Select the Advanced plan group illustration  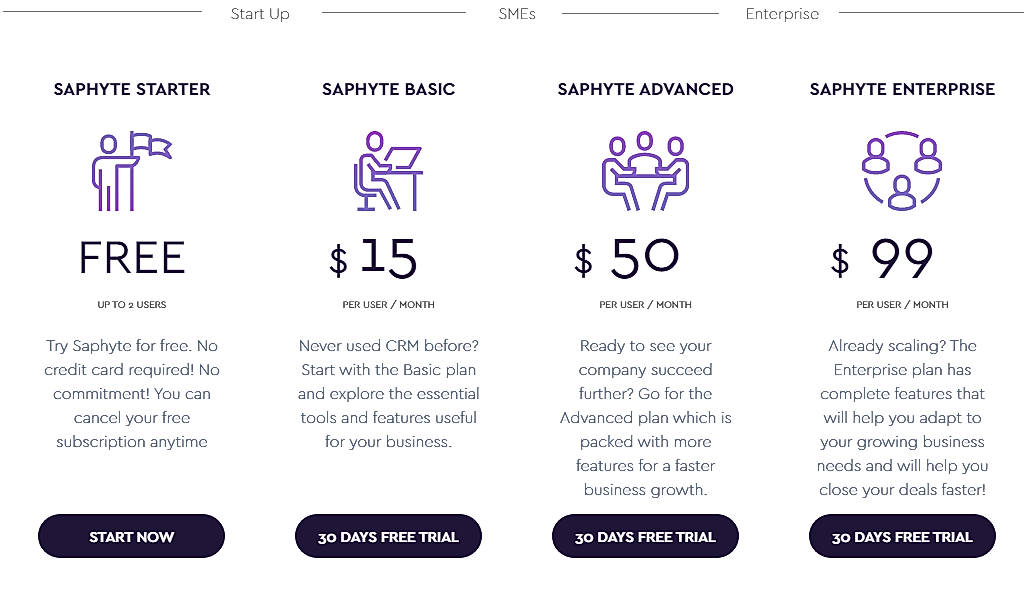[x=645, y=172]
